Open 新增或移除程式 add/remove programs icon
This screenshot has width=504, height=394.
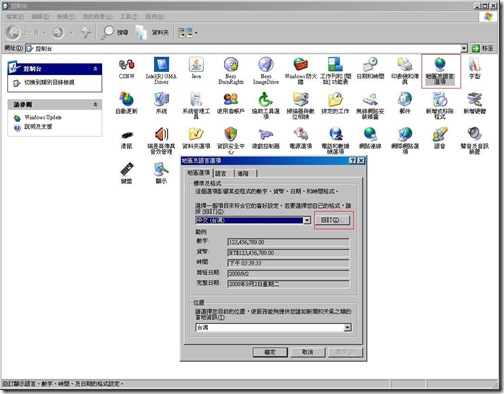[440, 105]
